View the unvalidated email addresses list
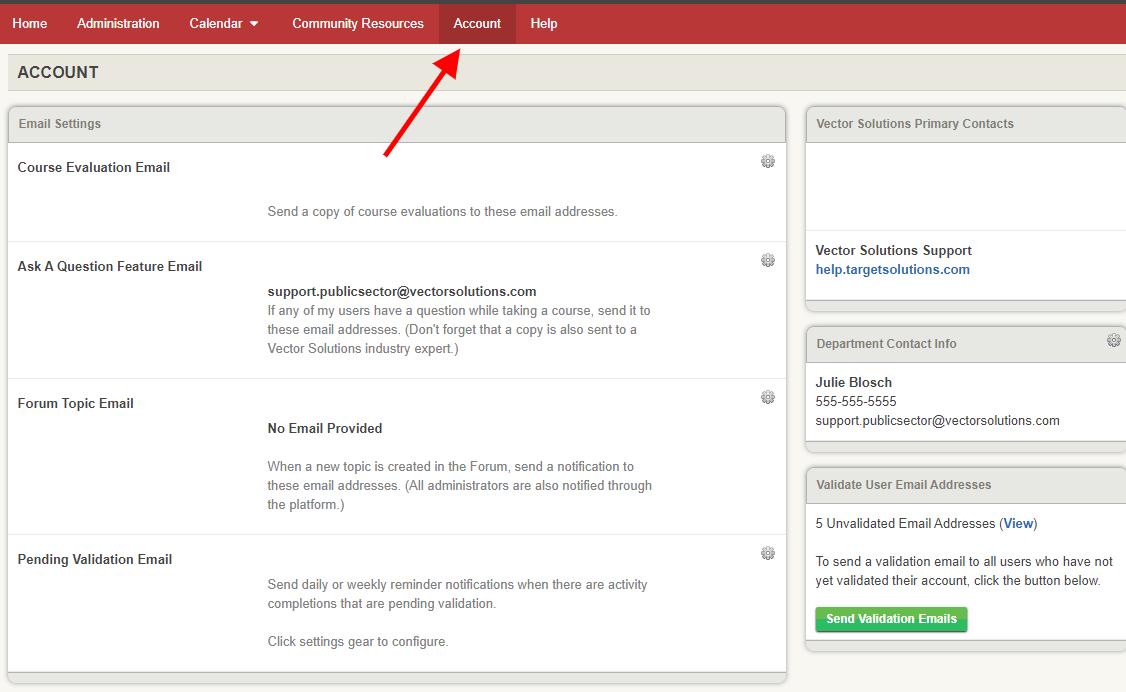This screenshot has height=692, width=1126. pos(1019,523)
